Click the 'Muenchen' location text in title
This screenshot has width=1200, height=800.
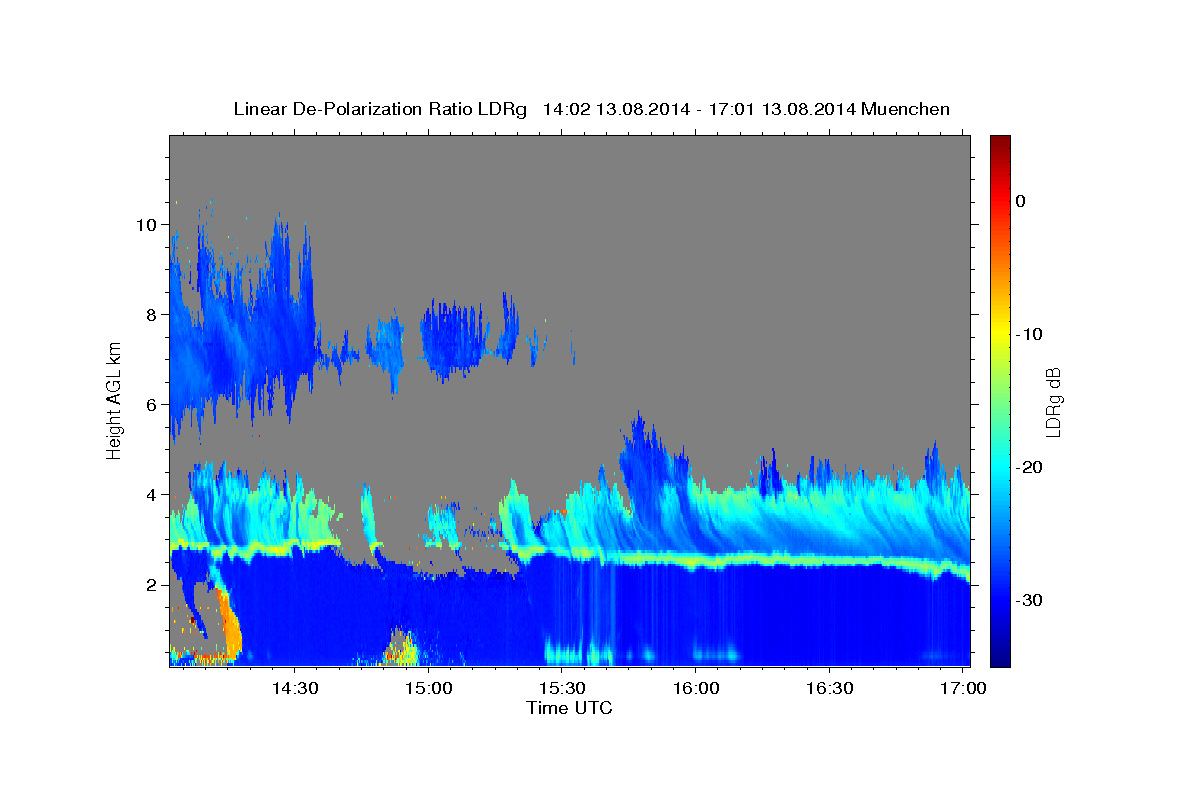[903, 109]
